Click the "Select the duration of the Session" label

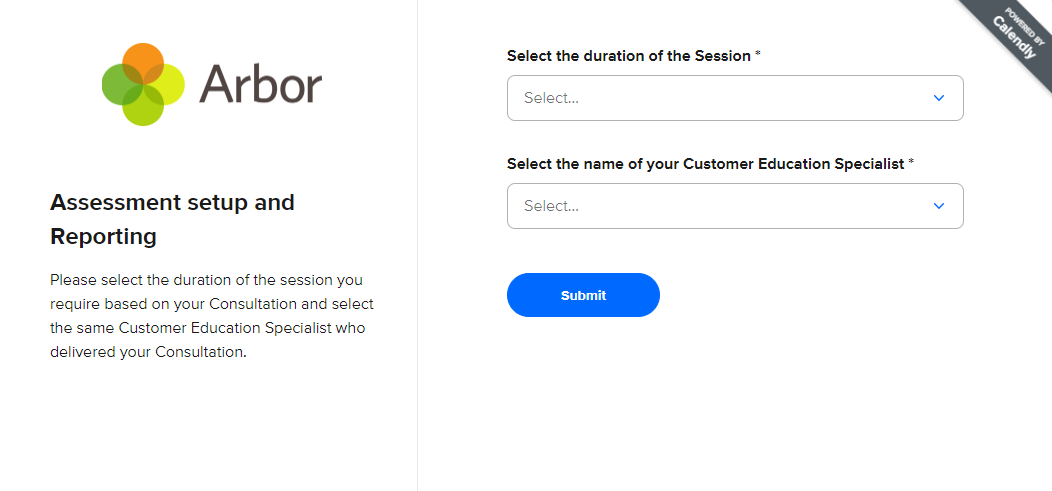point(629,56)
